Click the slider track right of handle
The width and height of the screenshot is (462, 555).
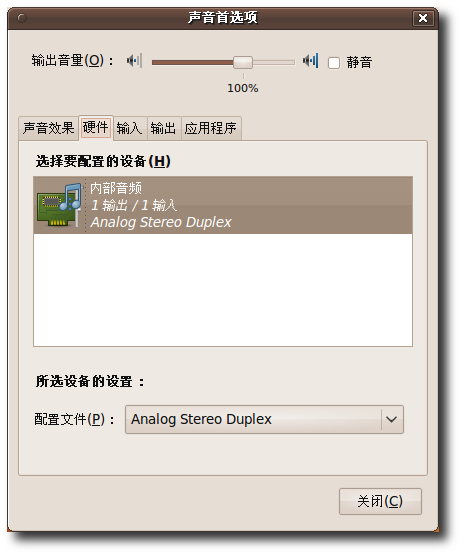point(273,62)
